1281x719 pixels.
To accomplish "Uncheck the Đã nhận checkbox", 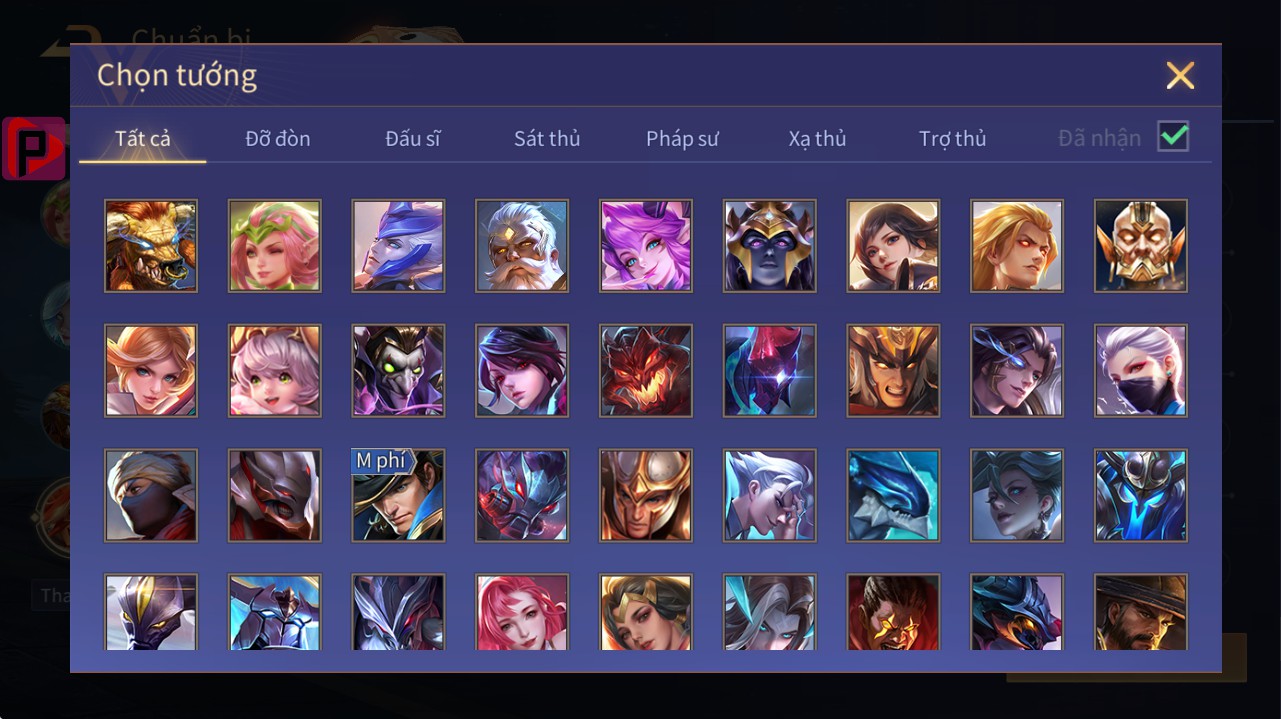I will [1173, 137].
